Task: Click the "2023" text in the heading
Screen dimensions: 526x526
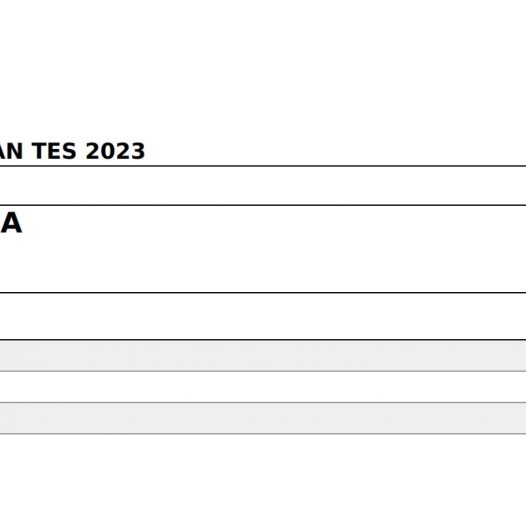Action: pos(115,151)
